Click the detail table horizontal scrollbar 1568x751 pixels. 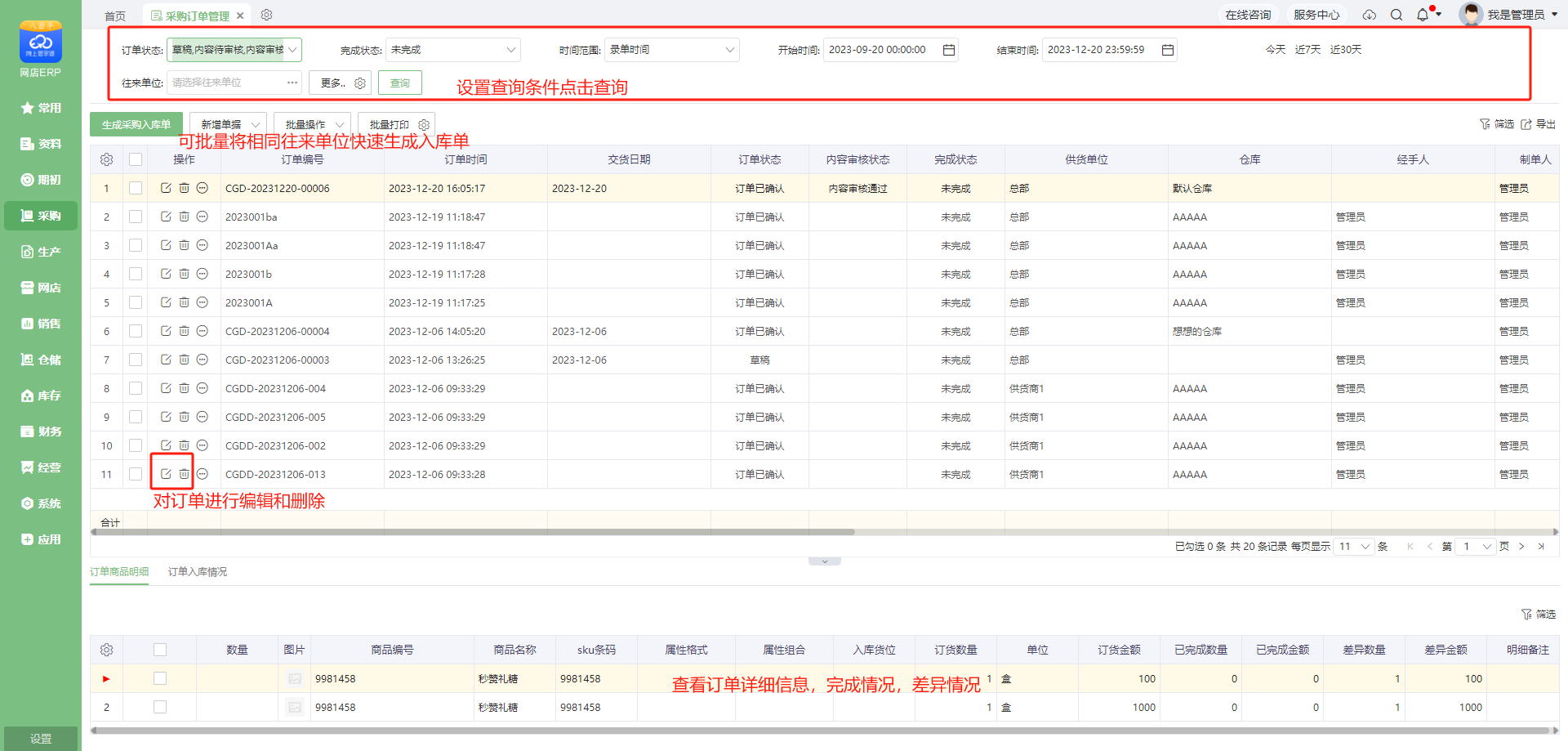point(821,731)
